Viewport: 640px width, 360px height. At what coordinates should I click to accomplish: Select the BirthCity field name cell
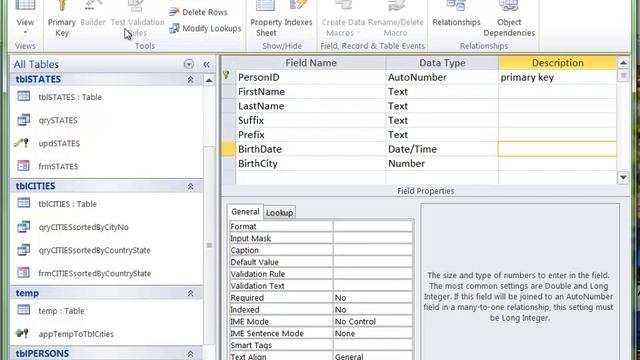point(311,164)
